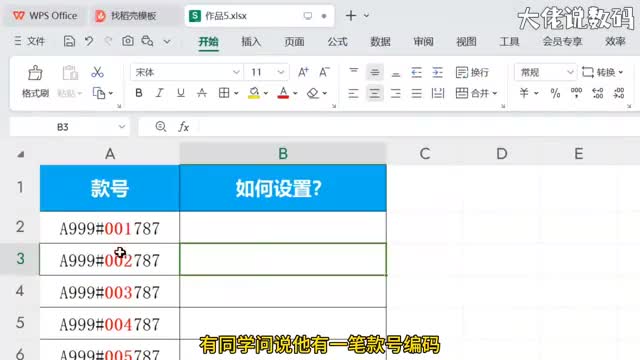The height and width of the screenshot is (360, 640).
Task: Toggle italic formatting
Action: (x=160, y=93)
